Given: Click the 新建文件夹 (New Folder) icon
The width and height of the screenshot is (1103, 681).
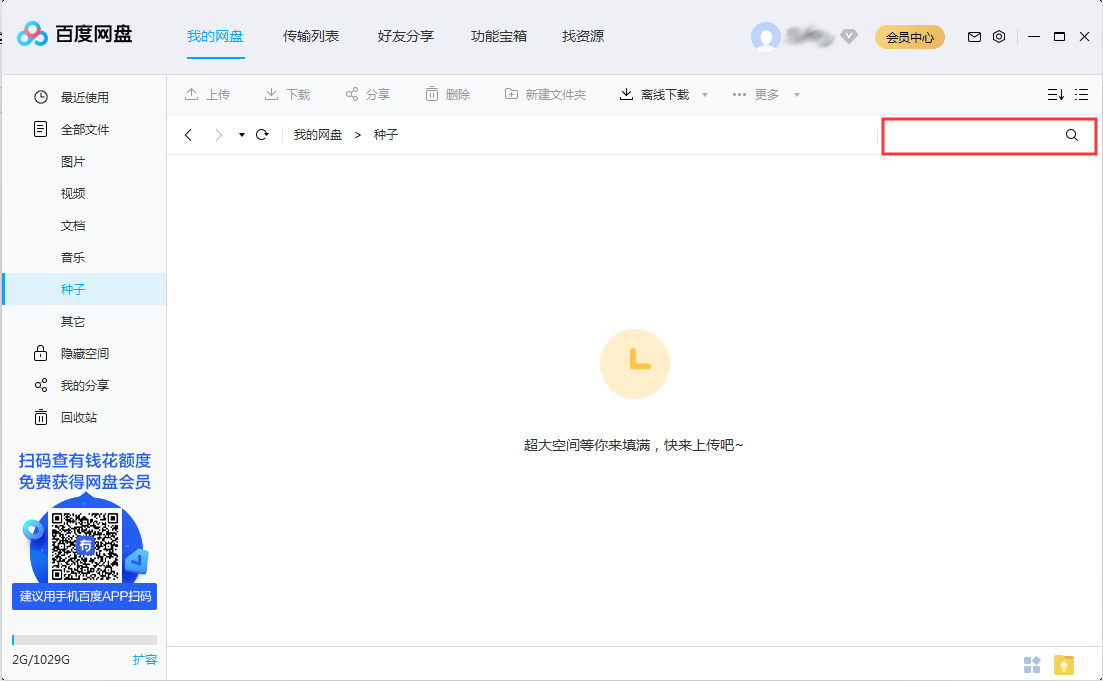Looking at the screenshot, I should coord(510,93).
